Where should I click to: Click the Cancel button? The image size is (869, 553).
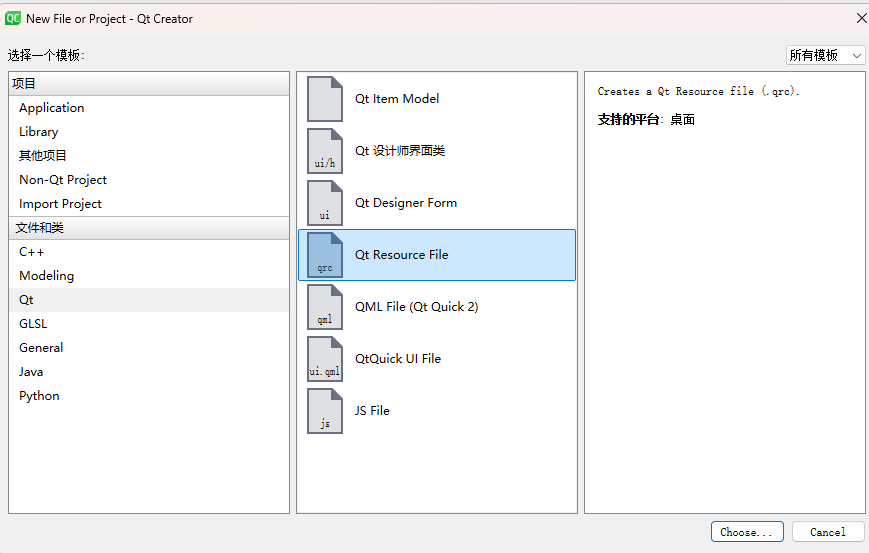click(828, 532)
